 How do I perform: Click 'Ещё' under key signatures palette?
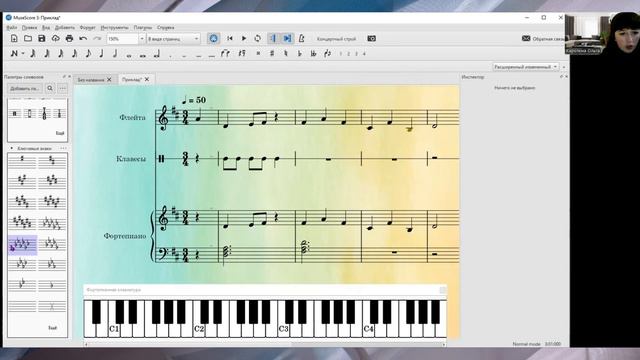click(x=53, y=328)
